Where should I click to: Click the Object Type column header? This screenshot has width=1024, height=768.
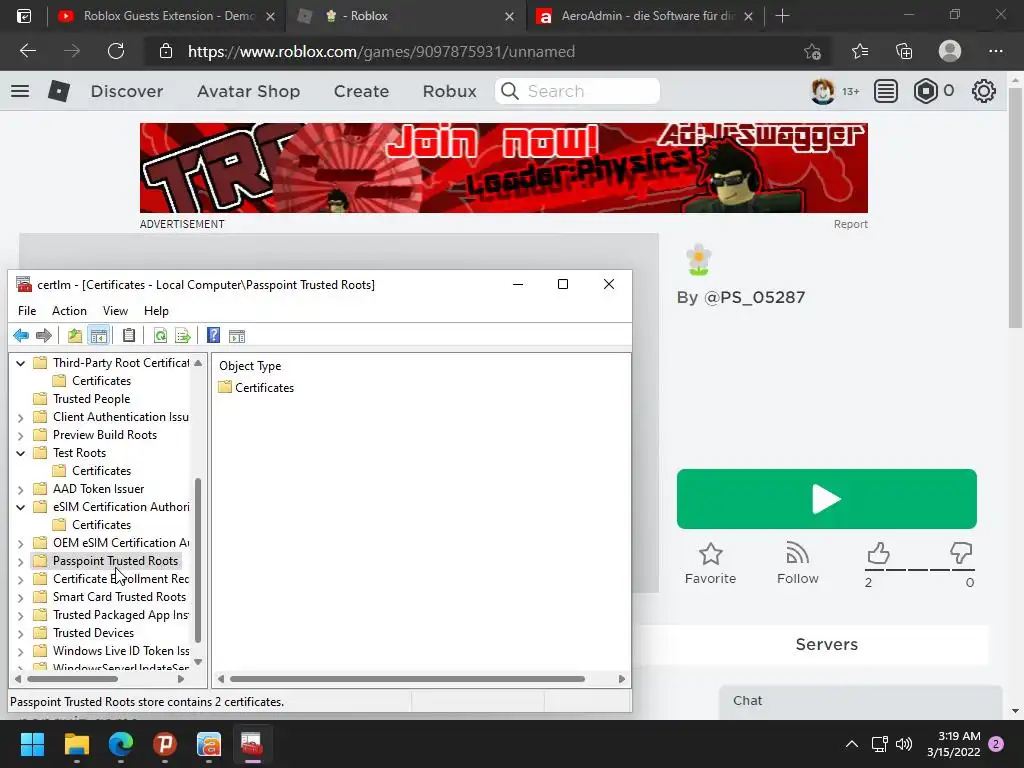[x=250, y=366]
